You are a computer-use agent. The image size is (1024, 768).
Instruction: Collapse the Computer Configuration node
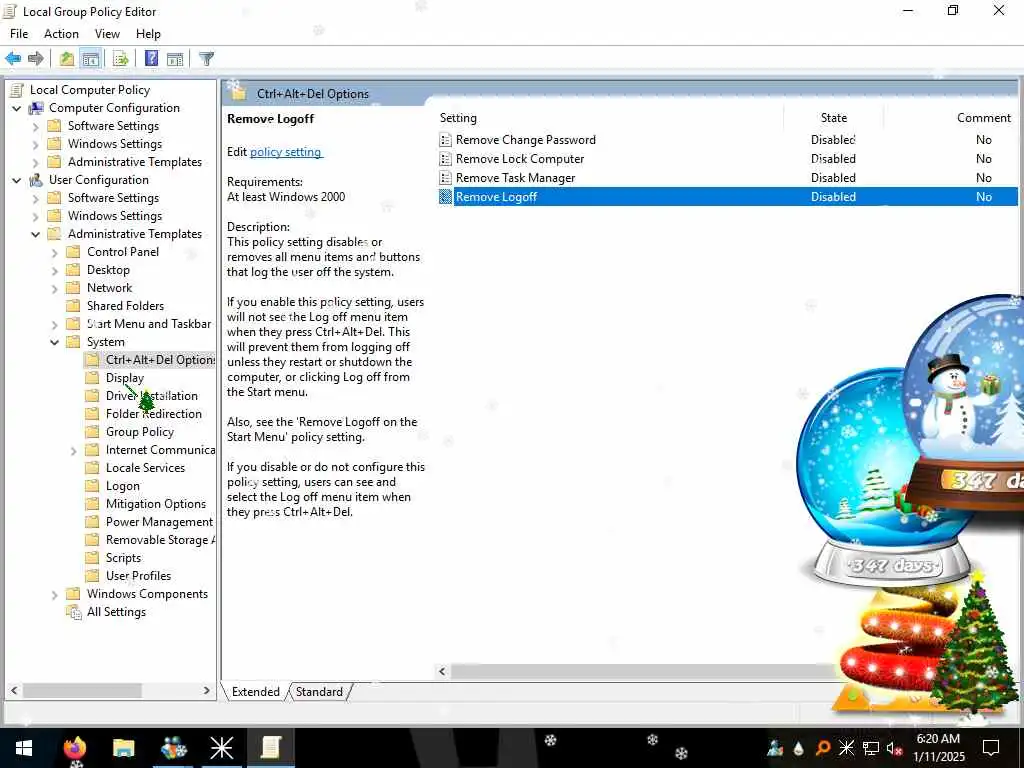[17, 108]
